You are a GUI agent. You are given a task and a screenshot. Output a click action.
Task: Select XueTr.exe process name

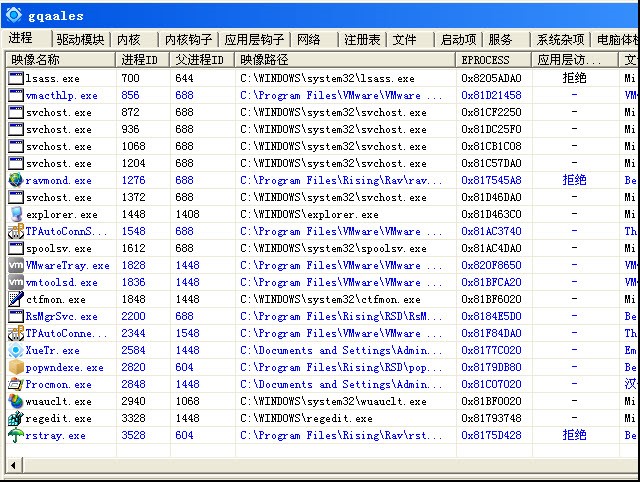pos(53,351)
